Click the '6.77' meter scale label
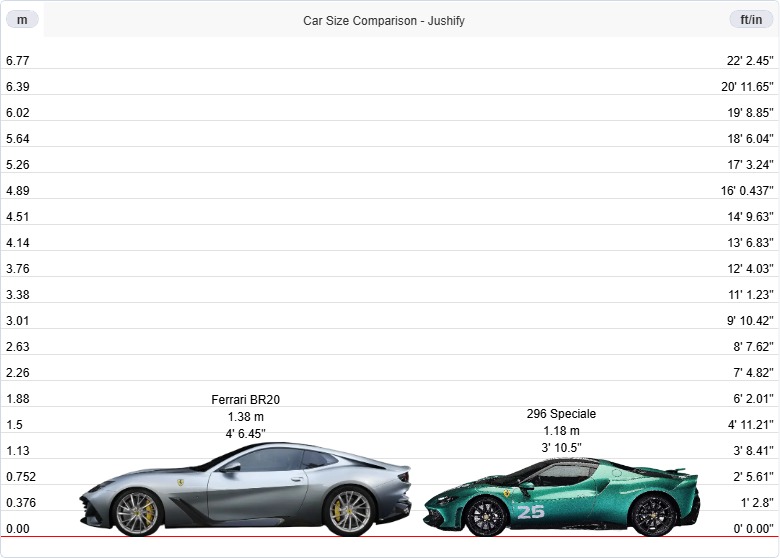780x558 pixels. (x=18, y=61)
